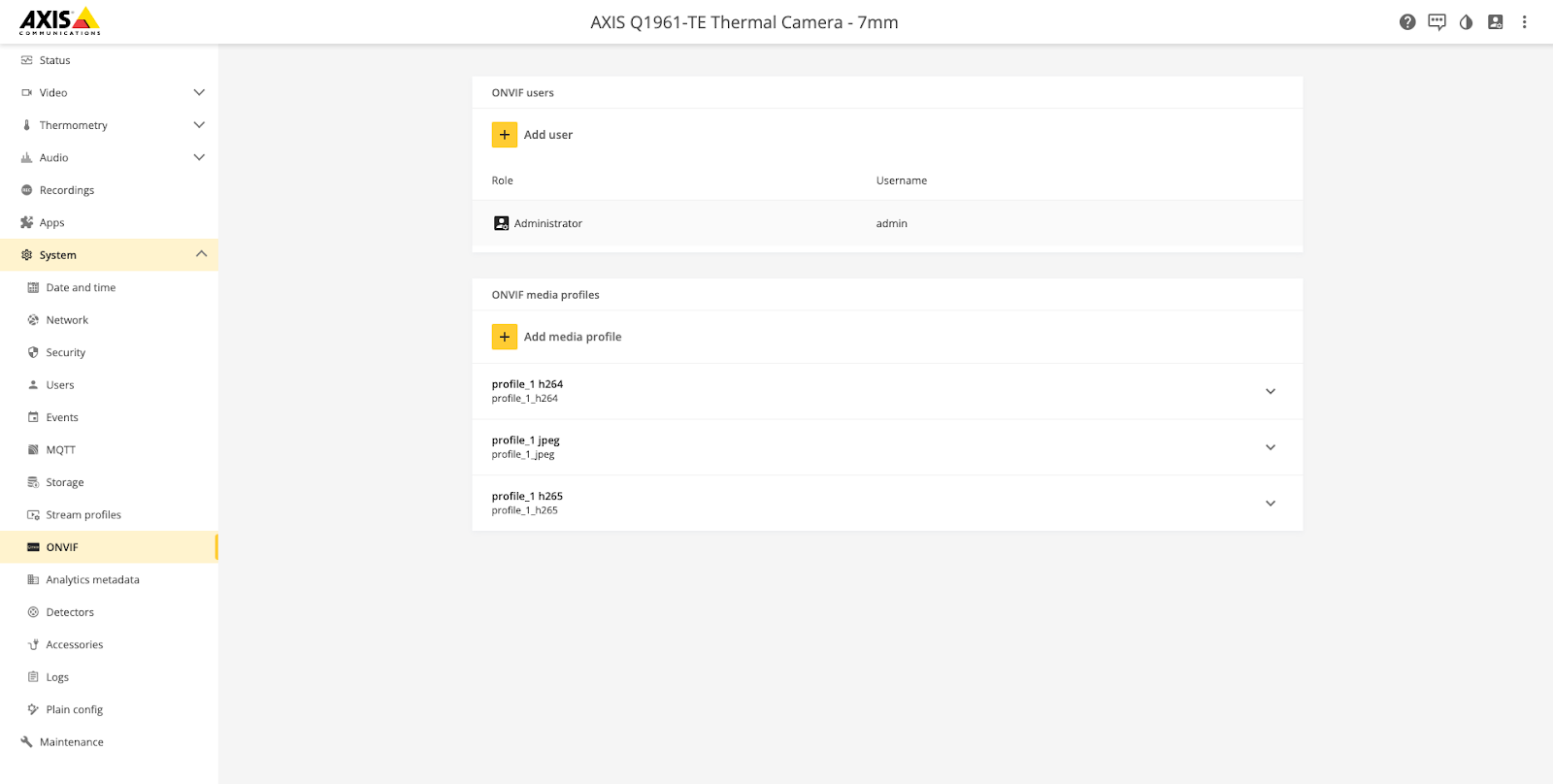
Task: Open the three-dot more options menu
Action: pyautogui.click(x=1524, y=22)
